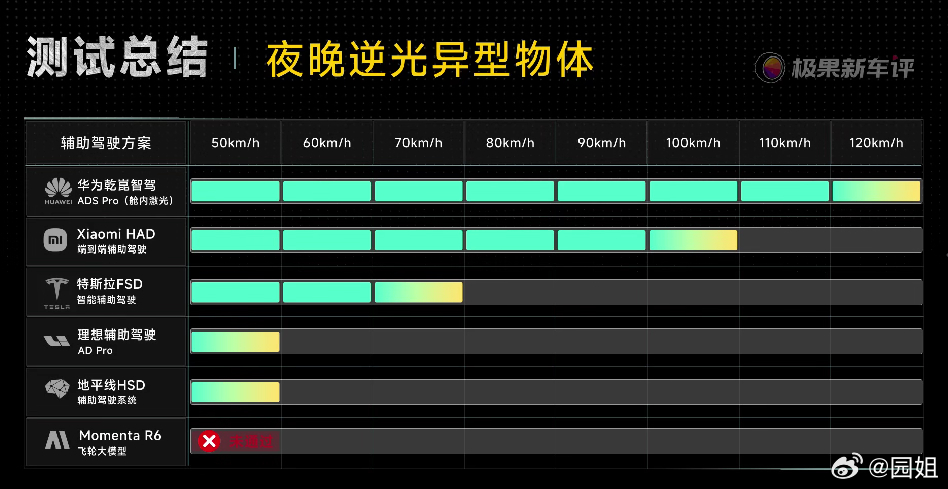Click Xiaomi's green bar at 70km/h
The image size is (948, 489).
[418, 240]
